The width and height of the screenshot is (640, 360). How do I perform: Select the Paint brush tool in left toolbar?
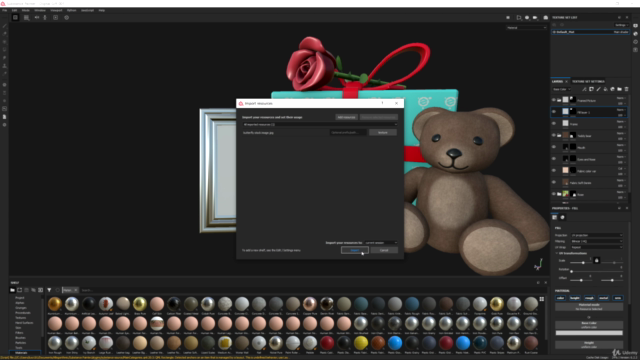(x=4, y=26)
